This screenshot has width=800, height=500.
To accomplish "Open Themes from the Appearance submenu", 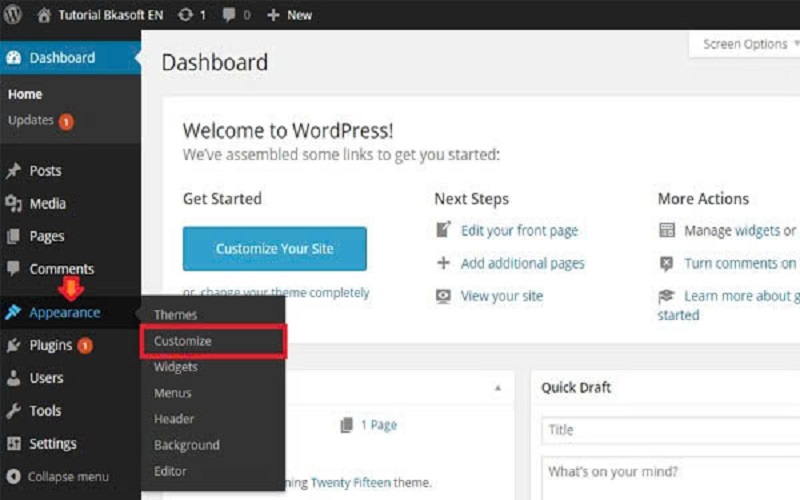I will coord(175,315).
